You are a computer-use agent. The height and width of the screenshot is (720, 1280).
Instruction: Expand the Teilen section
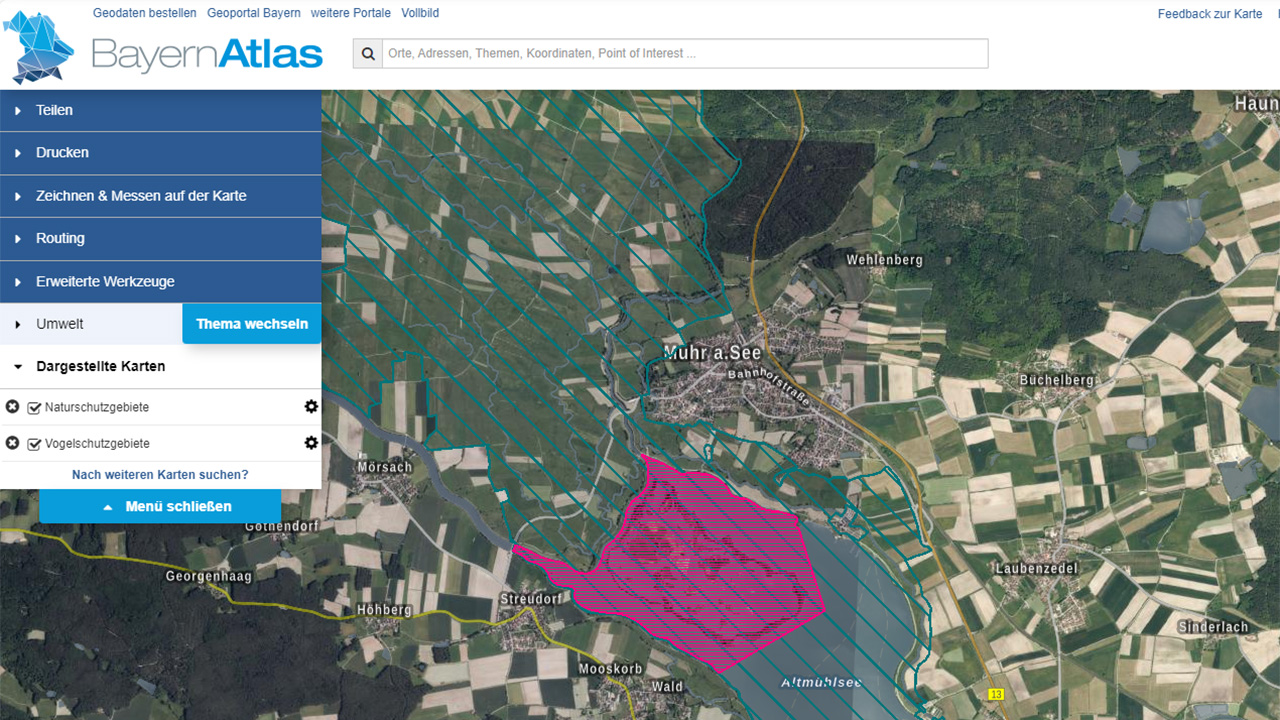tap(160, 110)
